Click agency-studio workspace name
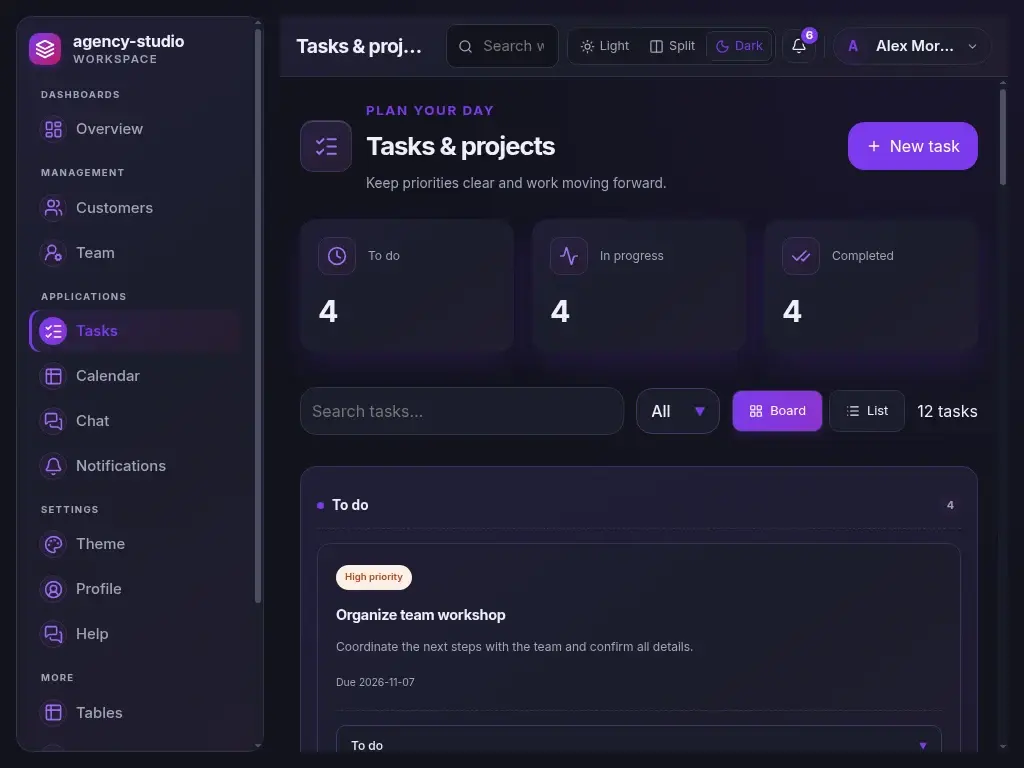This screenshot has height=768, width=1024. [x=129, y=42]
